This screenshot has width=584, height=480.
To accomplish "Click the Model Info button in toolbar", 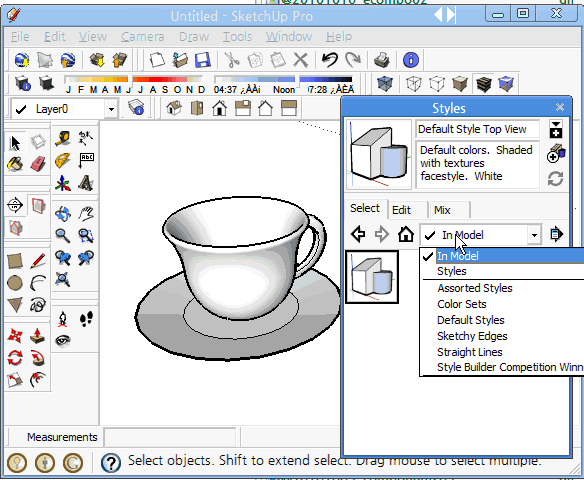I will [x=411, y=60].
